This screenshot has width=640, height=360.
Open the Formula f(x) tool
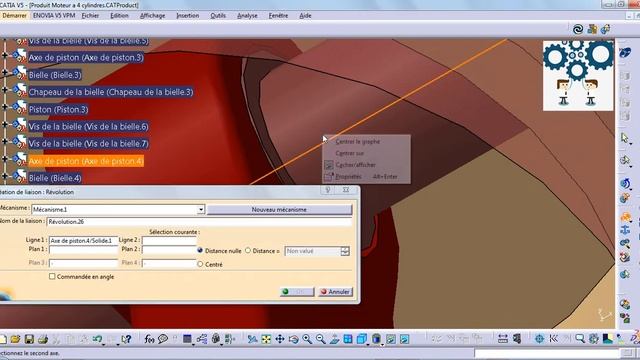149,339
